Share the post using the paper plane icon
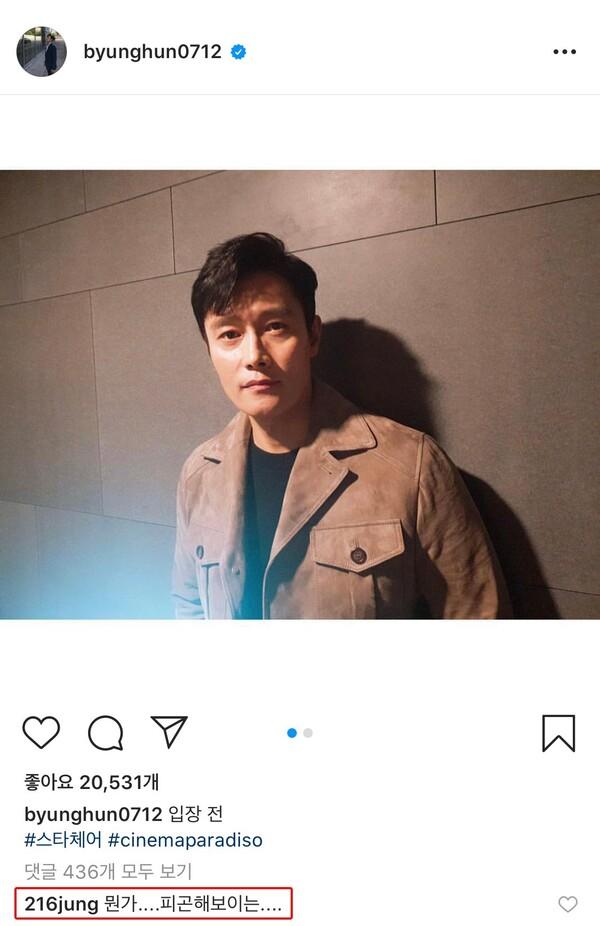This screenshot has width=600, height=926. 169,732
